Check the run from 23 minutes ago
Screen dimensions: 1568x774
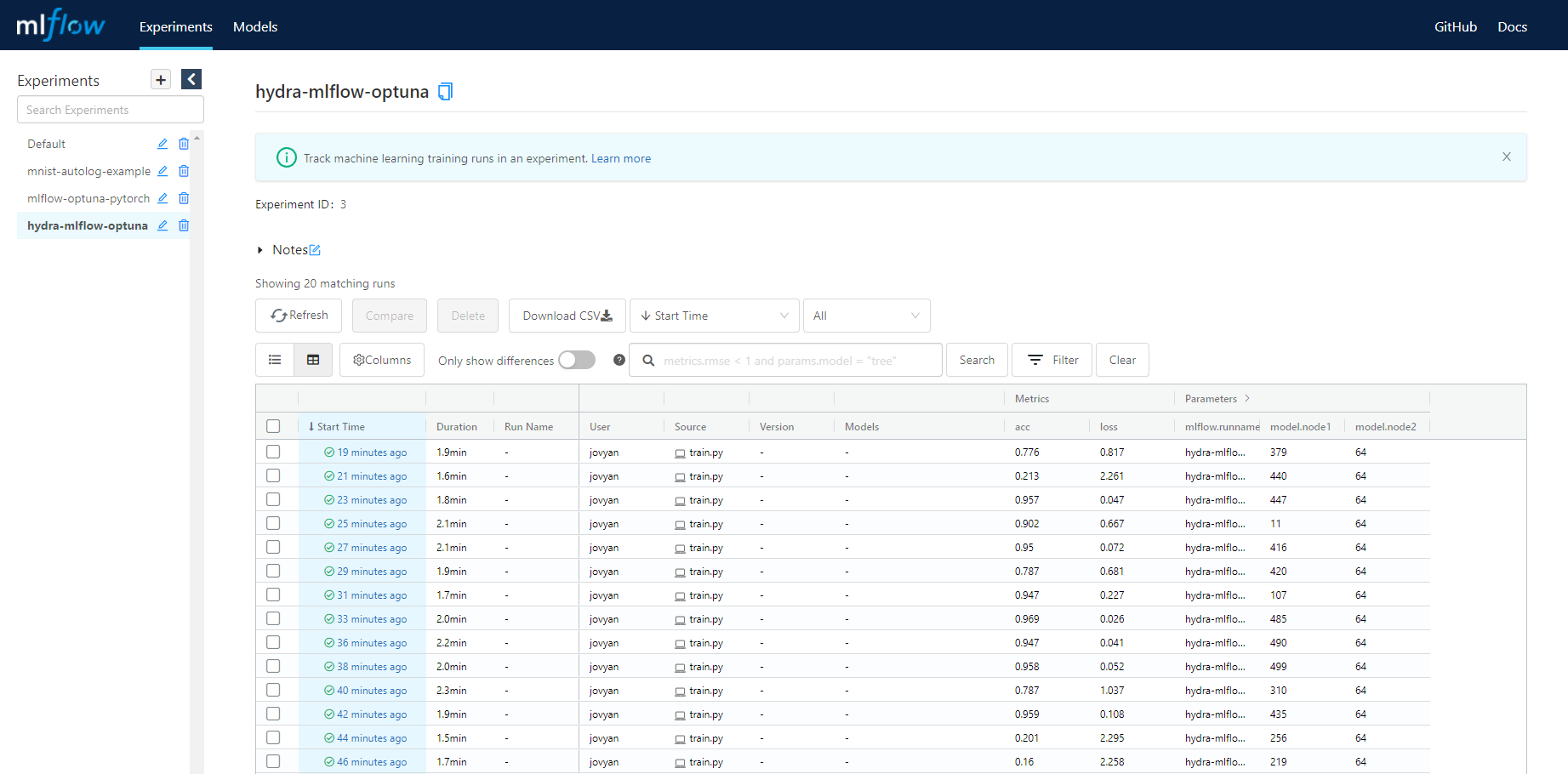tap(273, 499)
